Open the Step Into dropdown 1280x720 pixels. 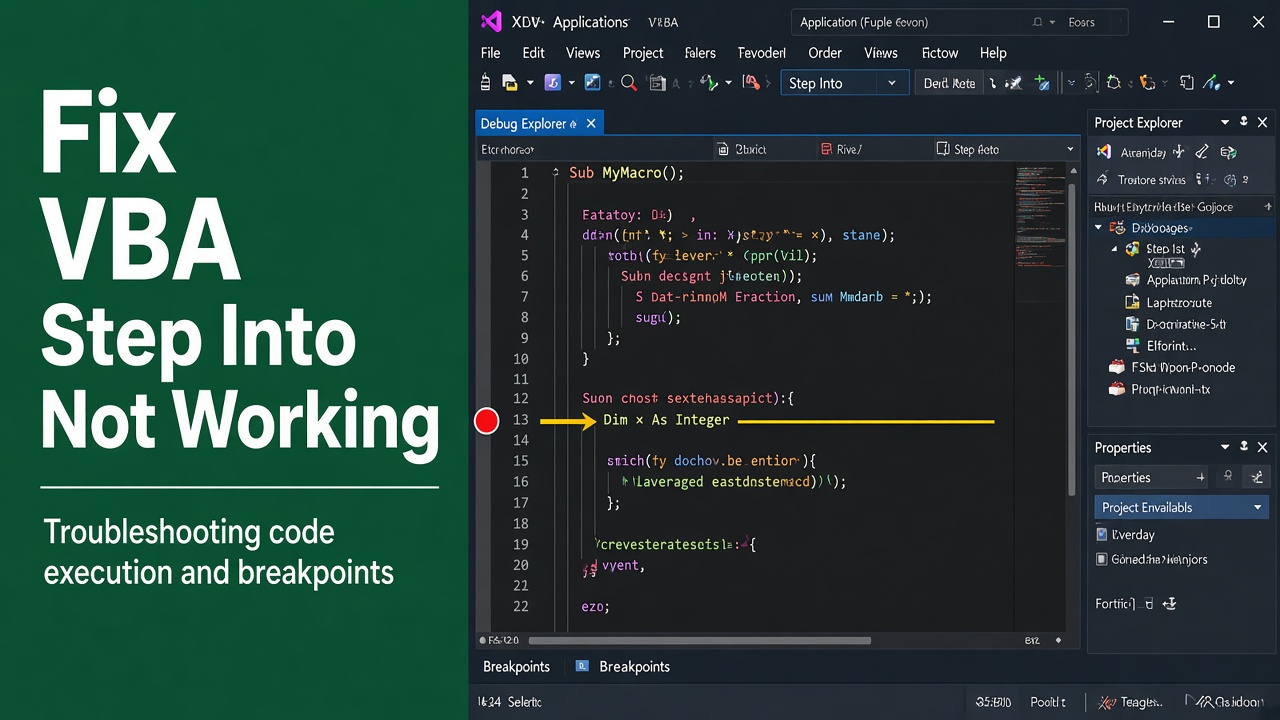[x=892, y=83]
